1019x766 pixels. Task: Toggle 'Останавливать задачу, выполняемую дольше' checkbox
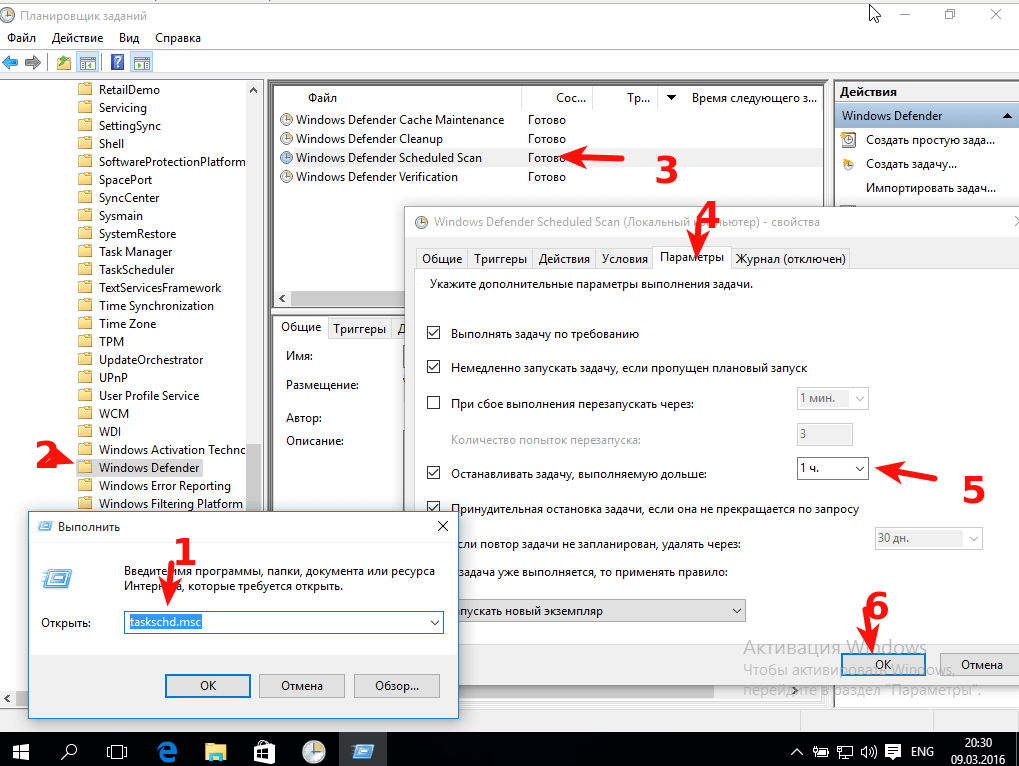pos(434,473)
